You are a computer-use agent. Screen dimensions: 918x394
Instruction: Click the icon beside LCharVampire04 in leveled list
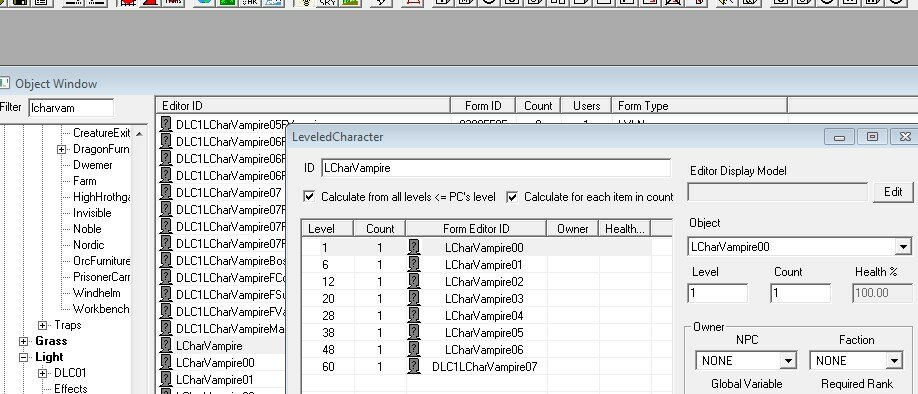(414, 316)
